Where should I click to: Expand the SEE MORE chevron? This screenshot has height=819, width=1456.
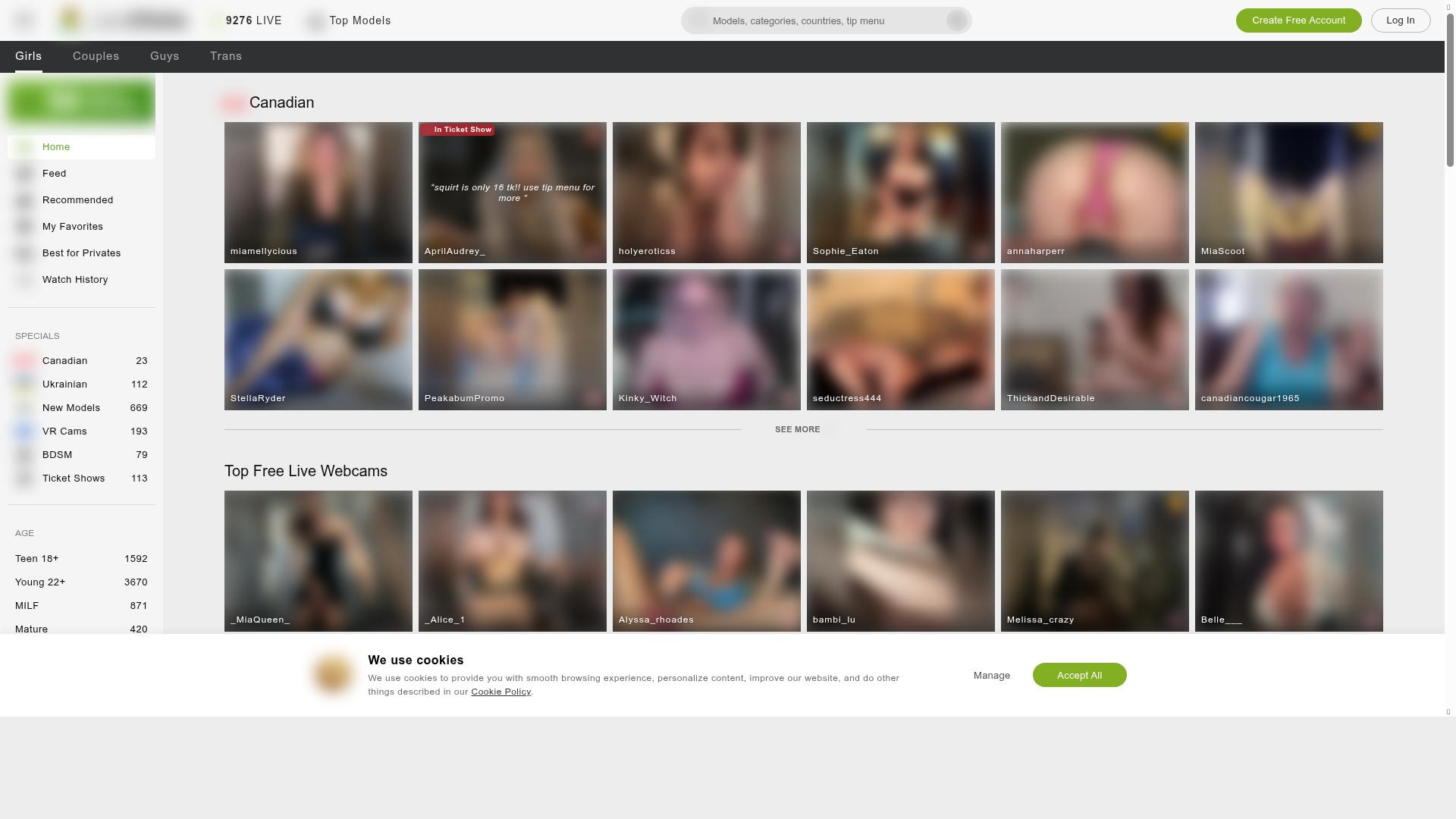point(831,430)
